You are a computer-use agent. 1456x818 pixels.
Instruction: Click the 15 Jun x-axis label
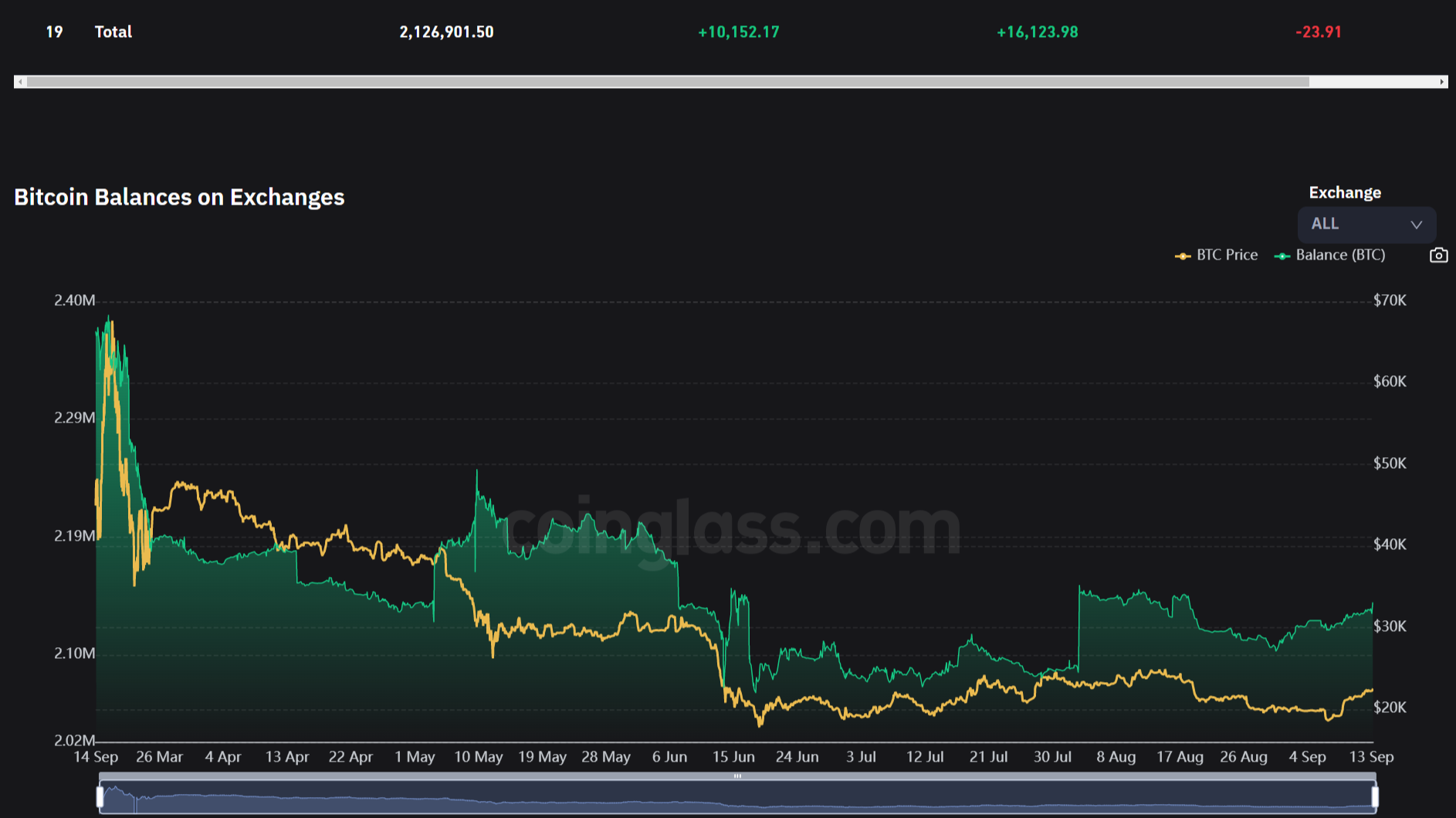coord(733,757)
